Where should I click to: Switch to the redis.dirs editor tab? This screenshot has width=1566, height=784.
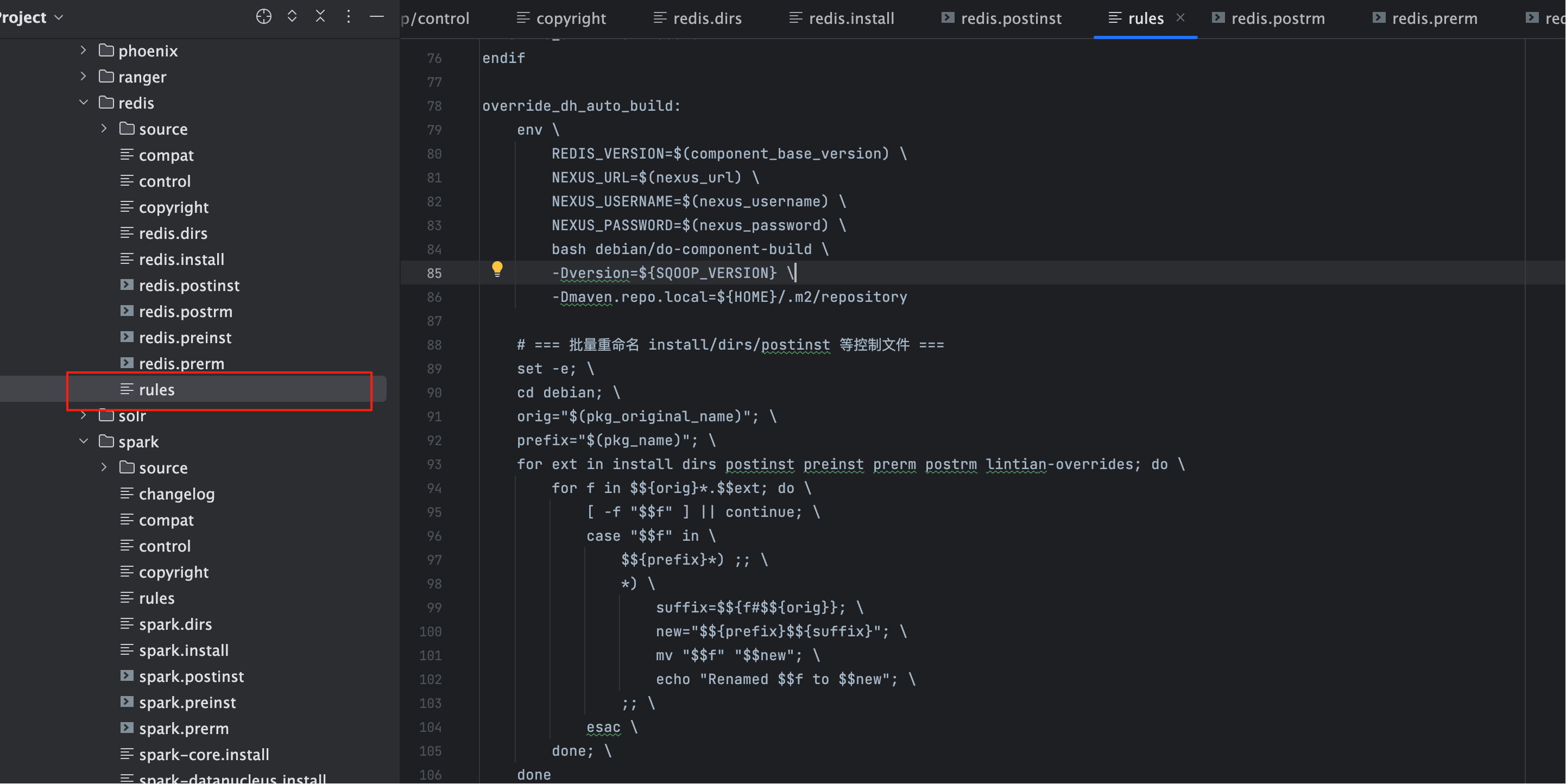click(698, 18)
